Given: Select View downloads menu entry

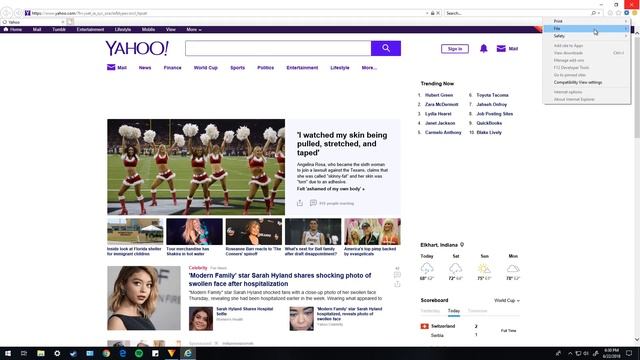Looking at the screenshot, I should (x=587, y=53).
